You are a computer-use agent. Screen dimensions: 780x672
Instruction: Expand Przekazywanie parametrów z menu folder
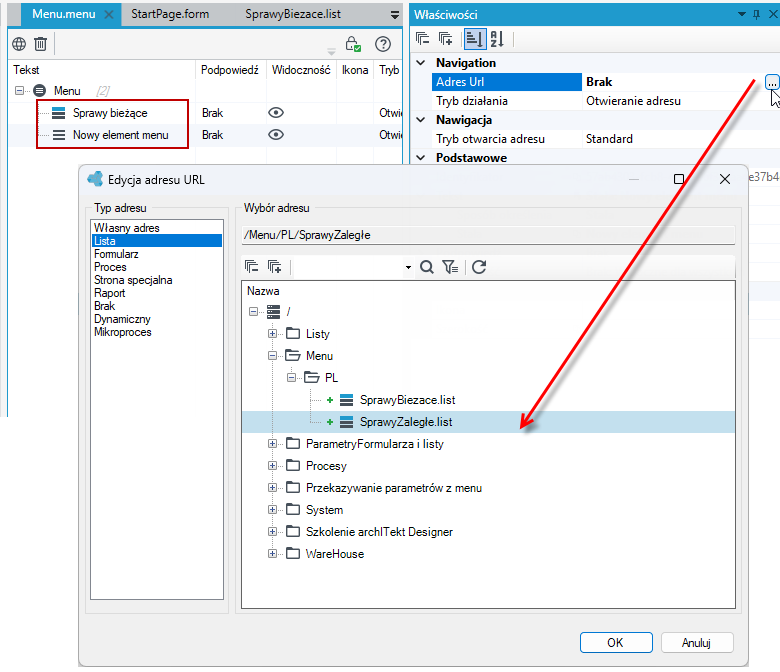[x=272, y=487]
